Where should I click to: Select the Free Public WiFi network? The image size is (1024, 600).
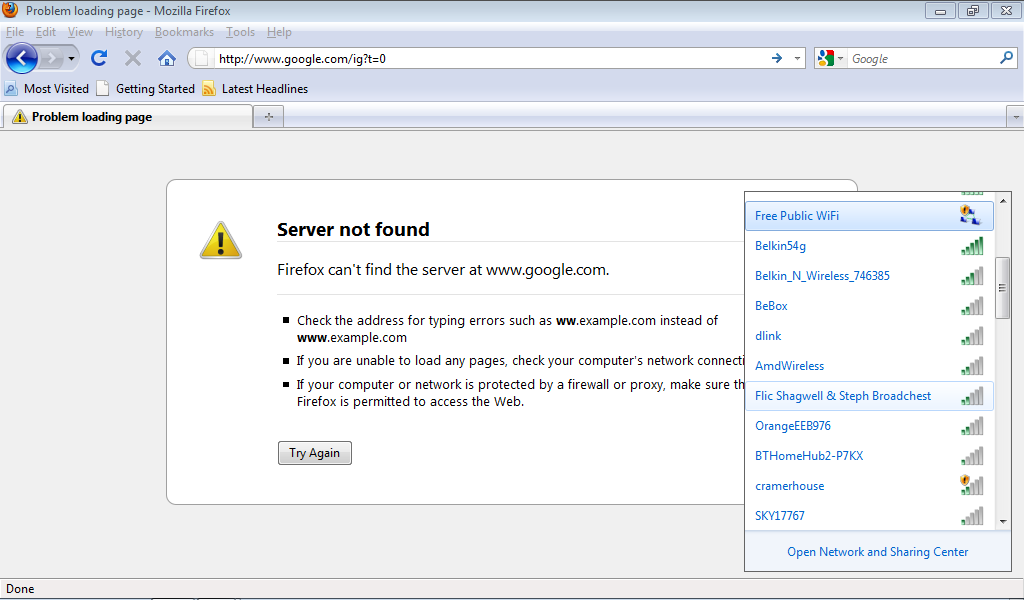point(869,216)
